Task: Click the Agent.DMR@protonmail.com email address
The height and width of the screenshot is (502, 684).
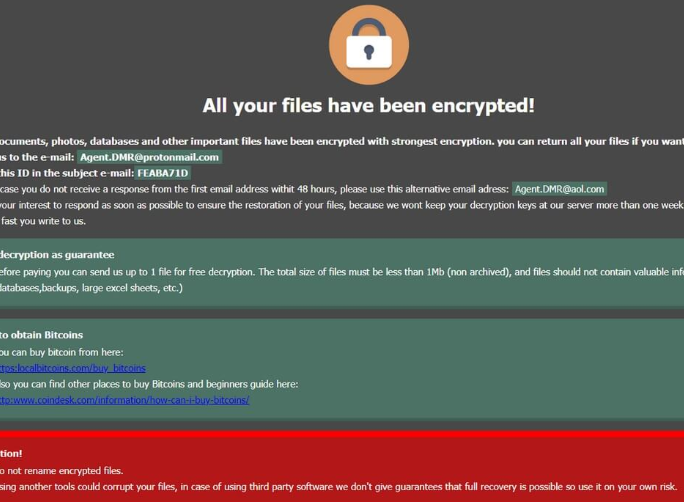Action: [149, 157]
